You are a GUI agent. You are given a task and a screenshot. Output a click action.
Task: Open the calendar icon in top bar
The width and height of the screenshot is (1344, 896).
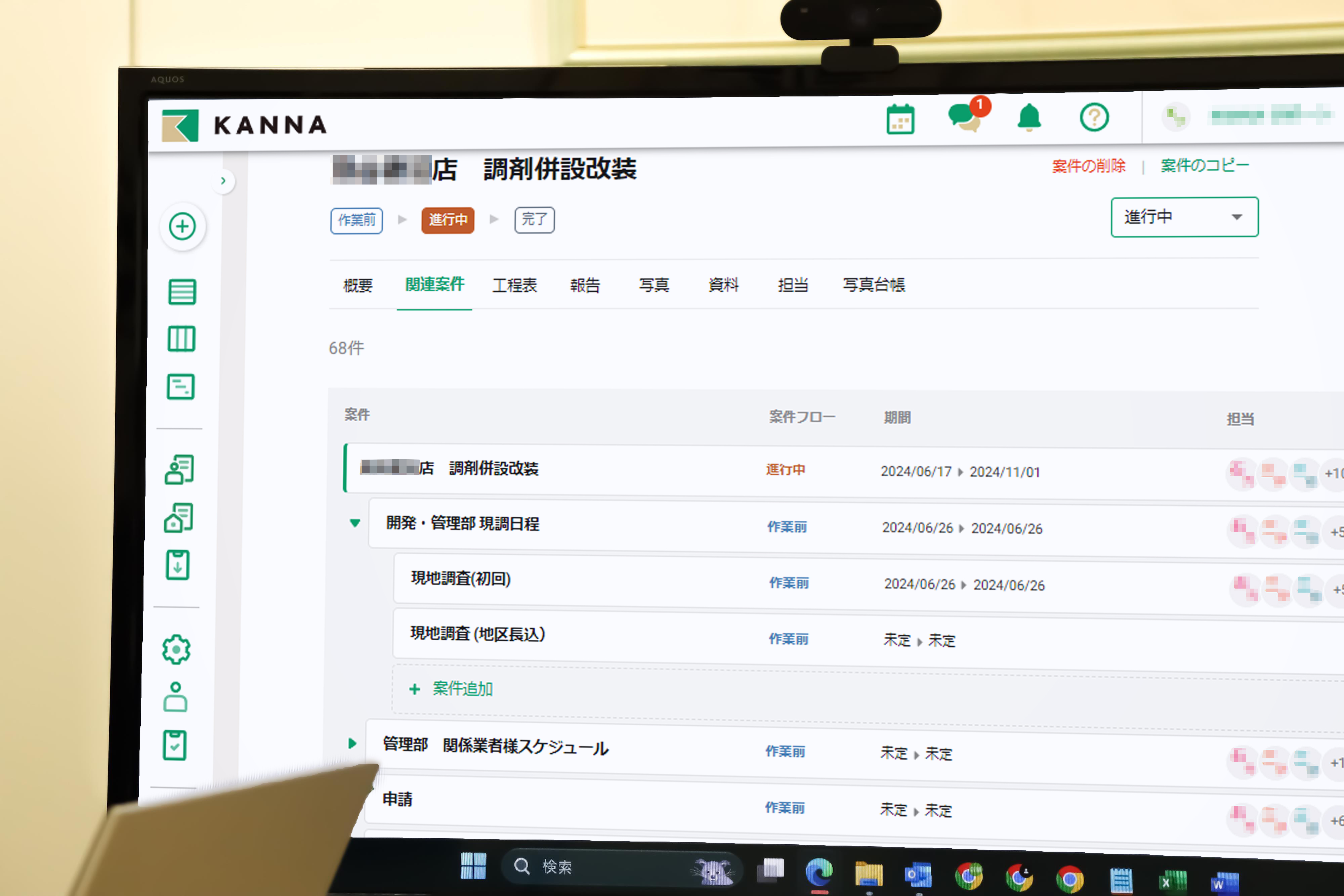coord(900,119)
